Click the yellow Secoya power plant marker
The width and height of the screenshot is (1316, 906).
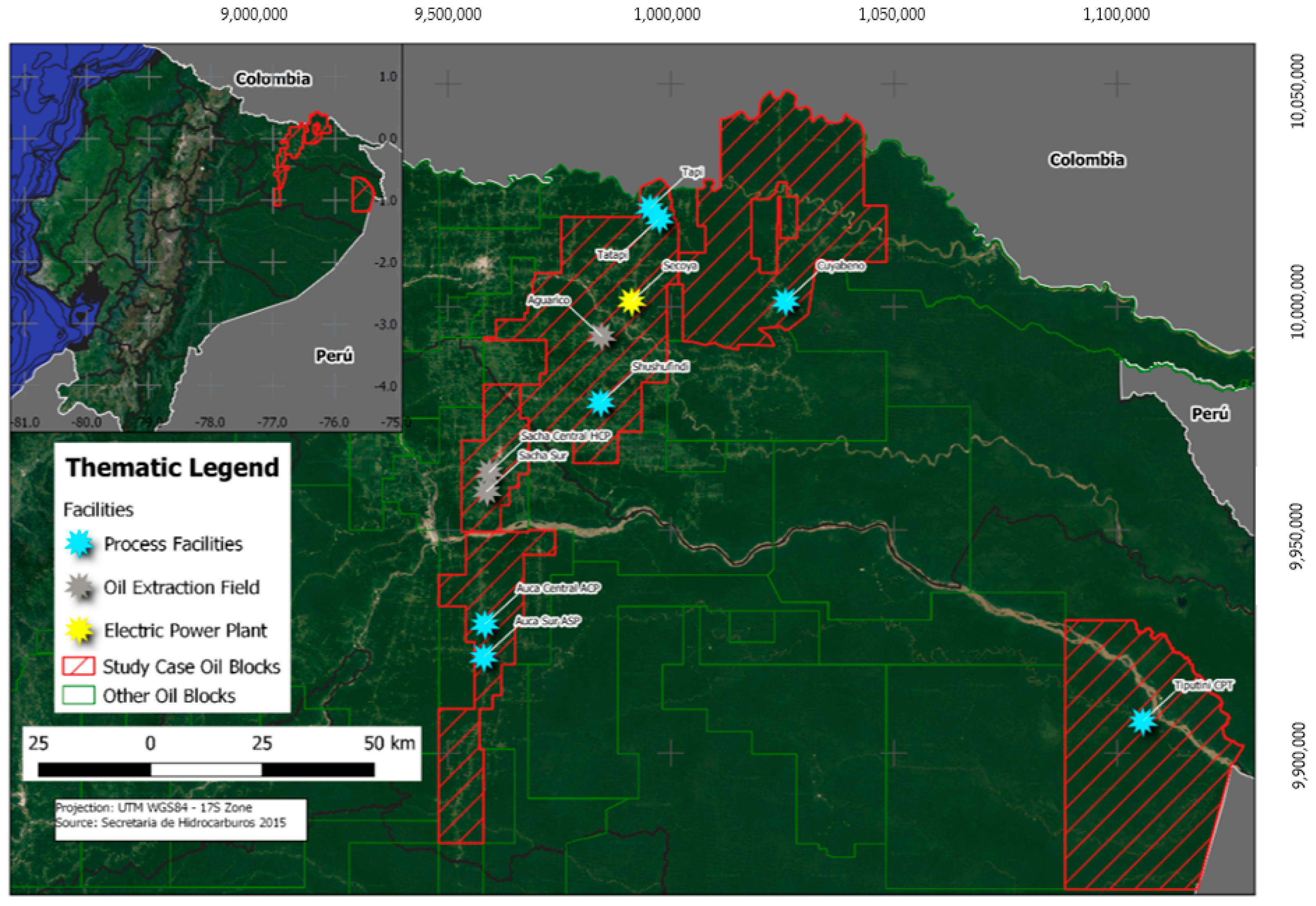(631, 301)
